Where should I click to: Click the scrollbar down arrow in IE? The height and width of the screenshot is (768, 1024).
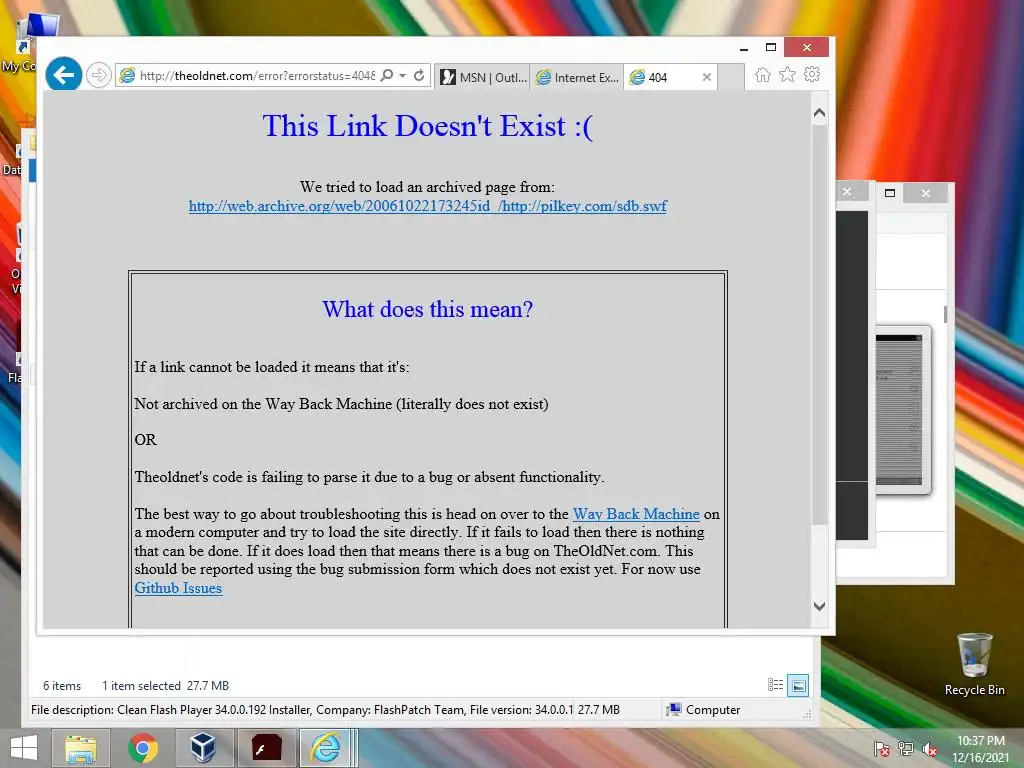820,606
